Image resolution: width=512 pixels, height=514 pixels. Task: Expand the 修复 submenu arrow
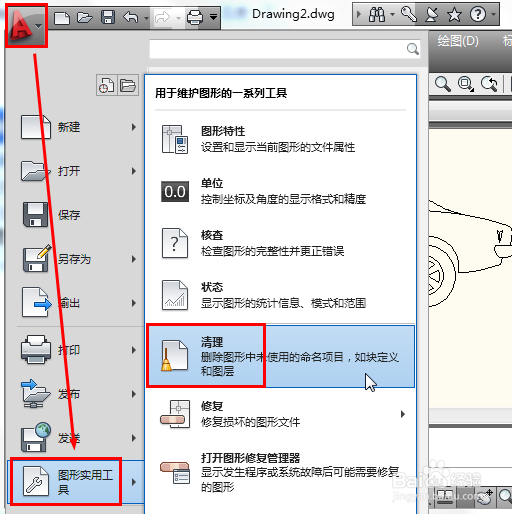click(x=403, y=414)
